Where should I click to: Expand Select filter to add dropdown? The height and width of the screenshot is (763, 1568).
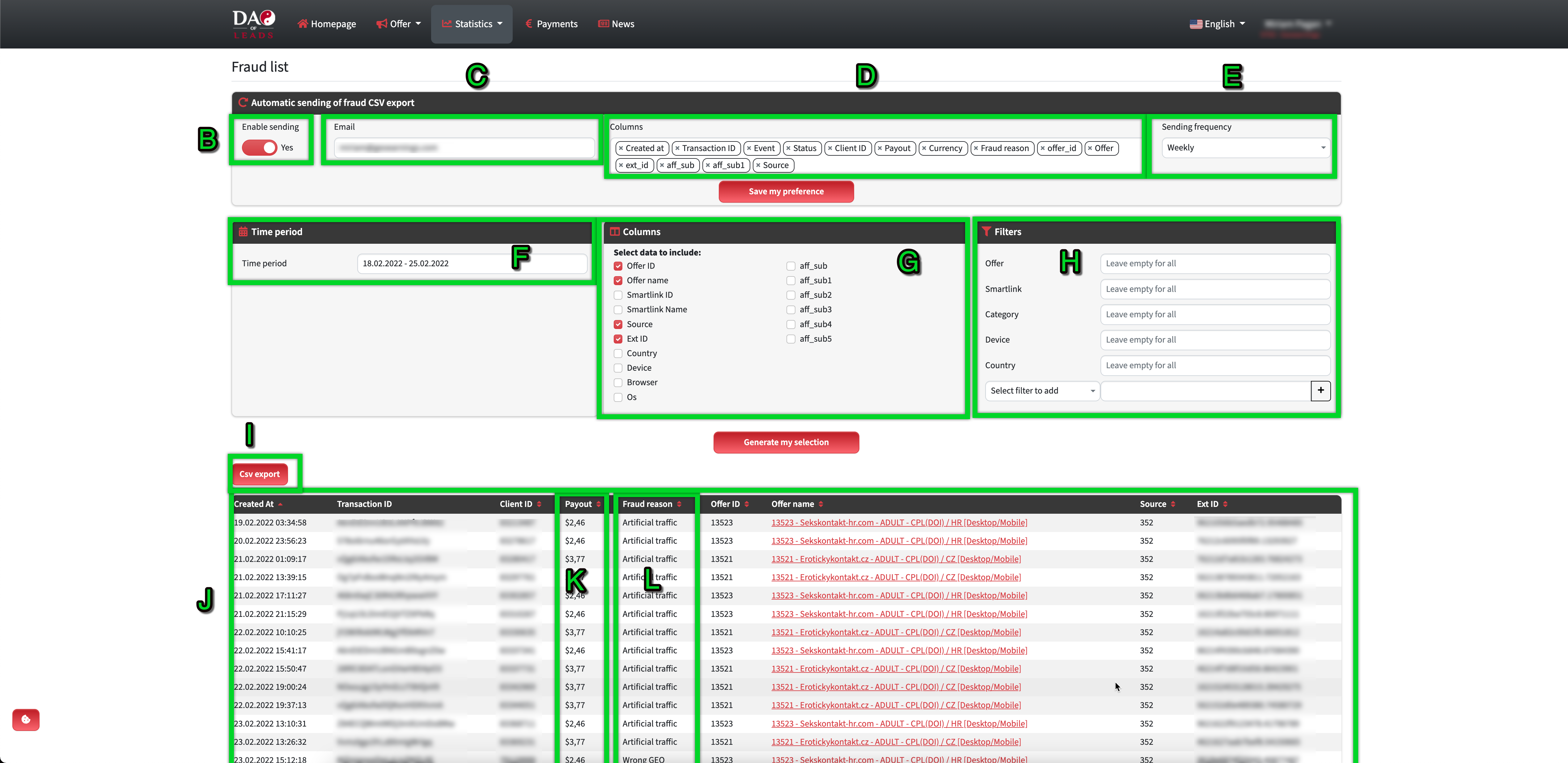(1042, 391)
